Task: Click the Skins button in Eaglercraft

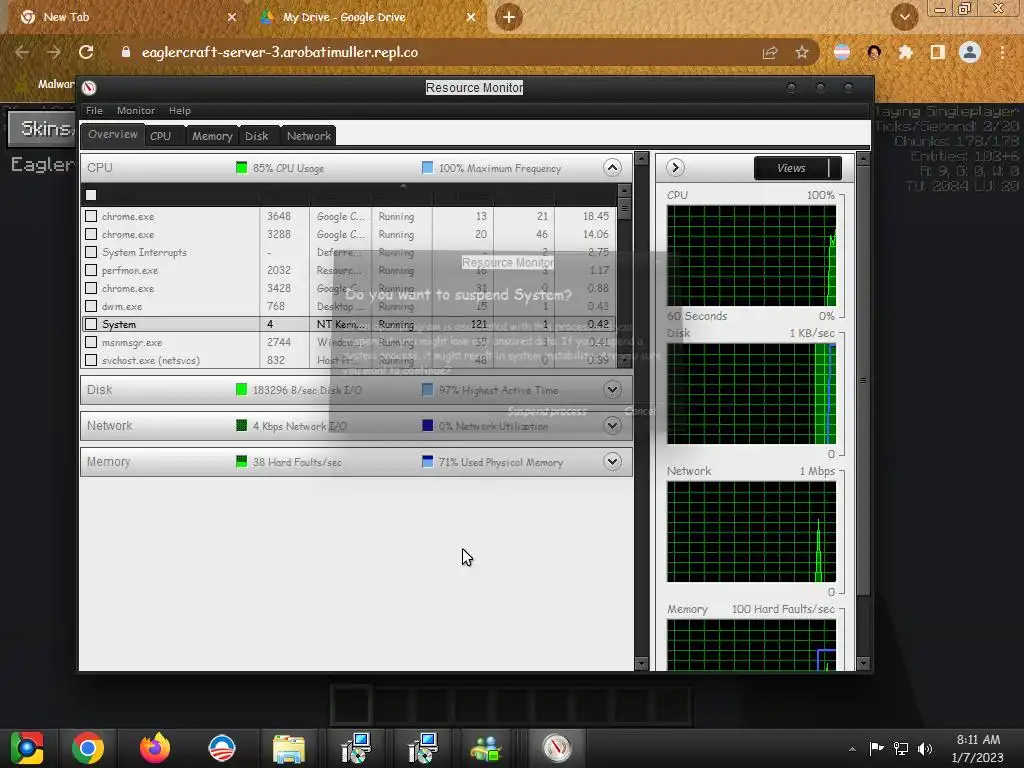Action: (x=42, y=129)
